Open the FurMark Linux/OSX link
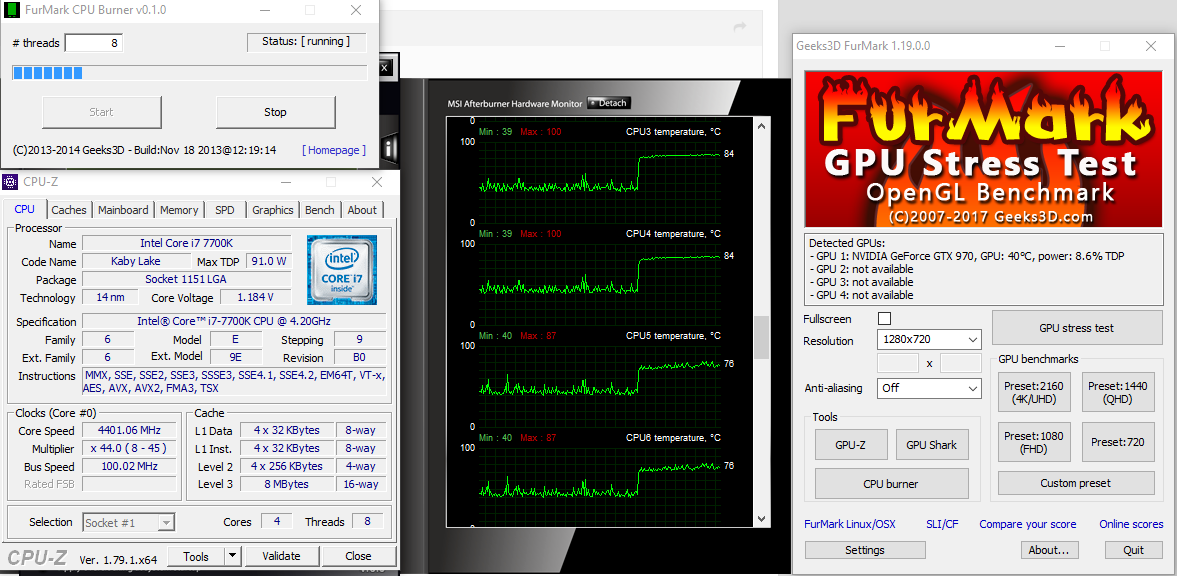This screenshot has width=1177, height=576. click(849, 524)
